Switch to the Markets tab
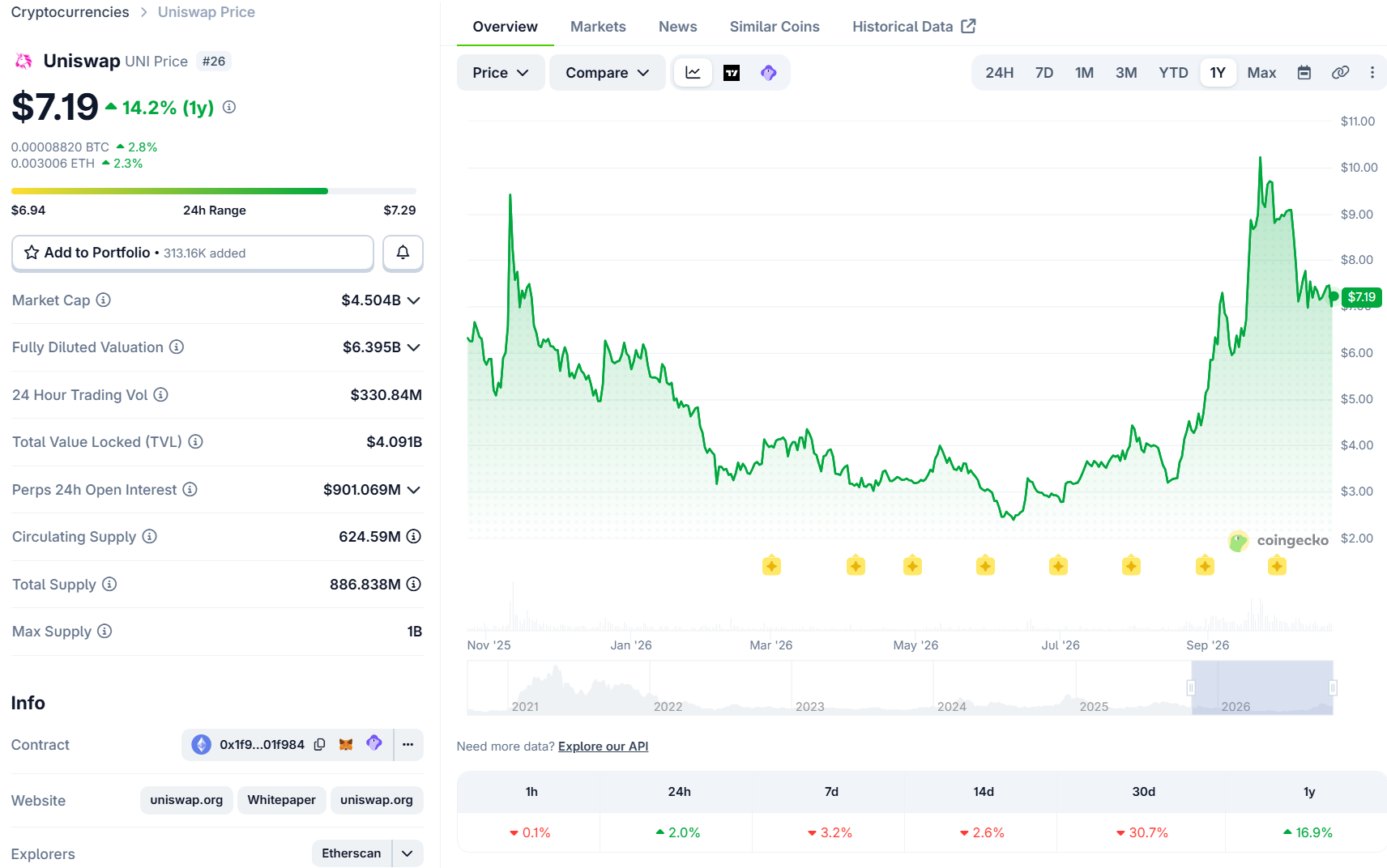The height and width of the screenshot is (868, 1387). tap(598, 27)
